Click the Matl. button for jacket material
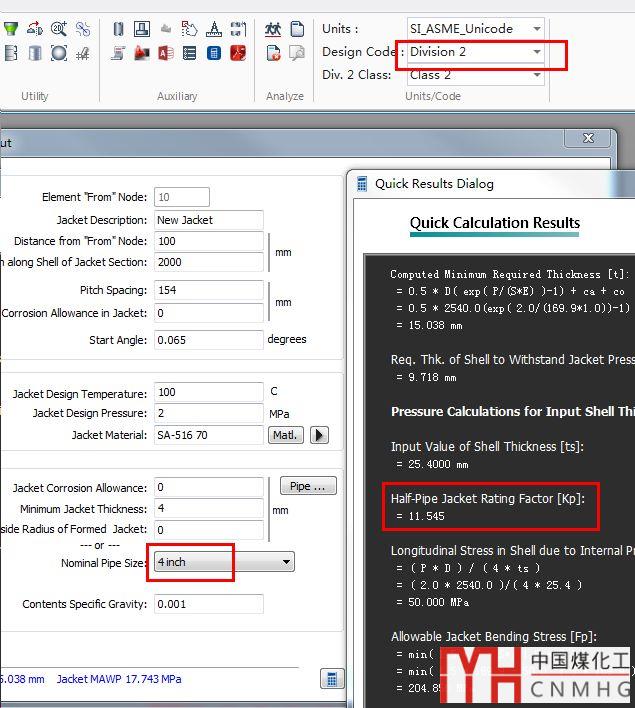The width and height of the screenshot is (635, 708). point(285,435)
